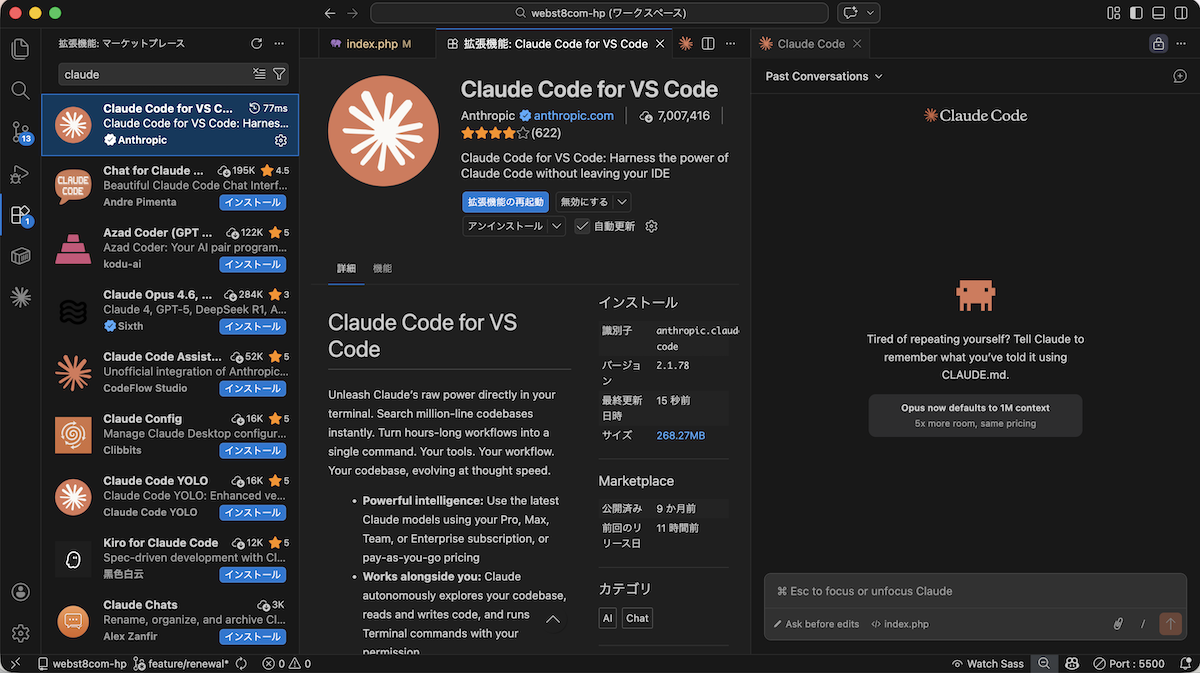This screenshot has width=1200, height=673.
Task: Click the filter extensions funnel icon
Action: click(x=280, y=74)
